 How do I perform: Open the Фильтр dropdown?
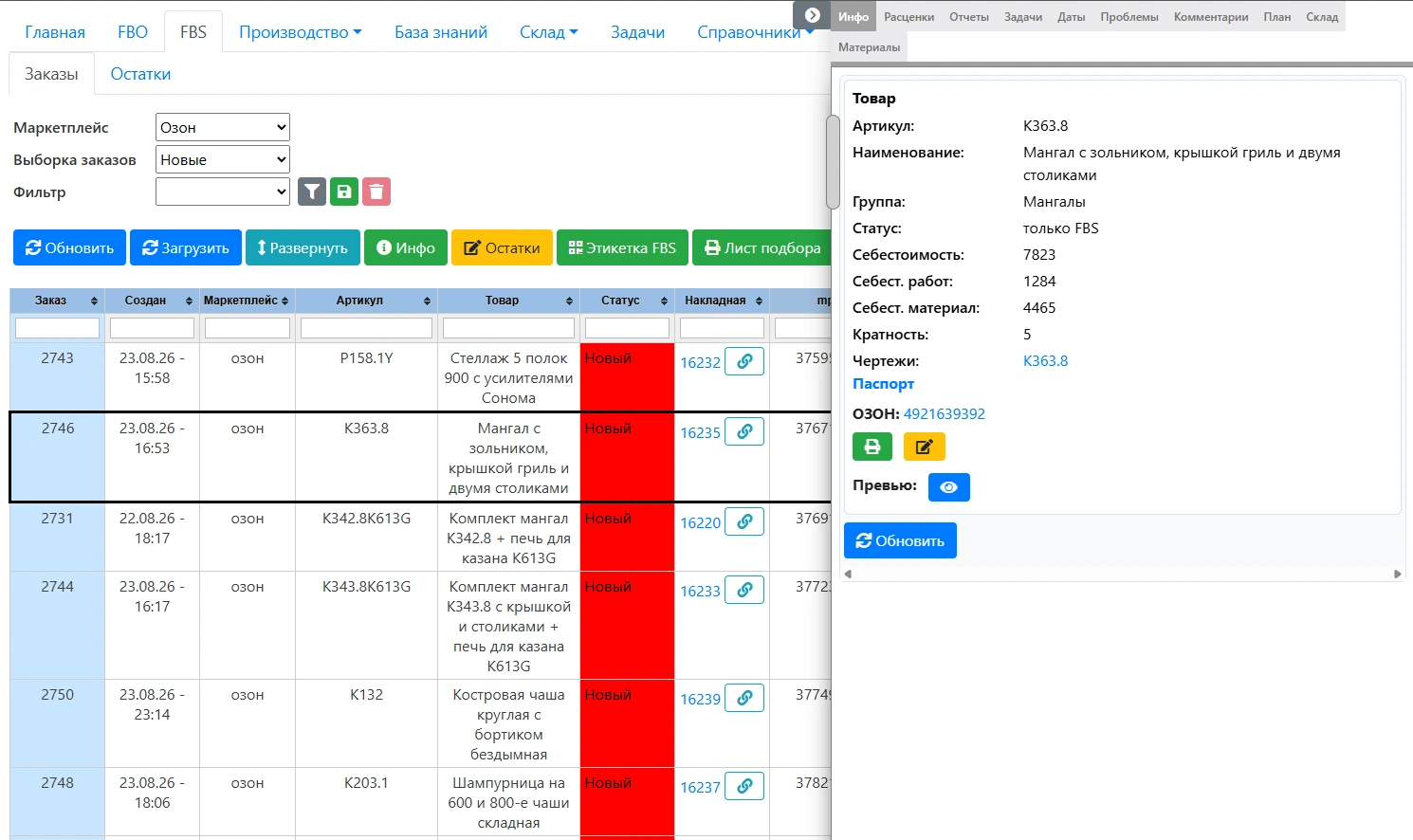(x=223, y=192)
